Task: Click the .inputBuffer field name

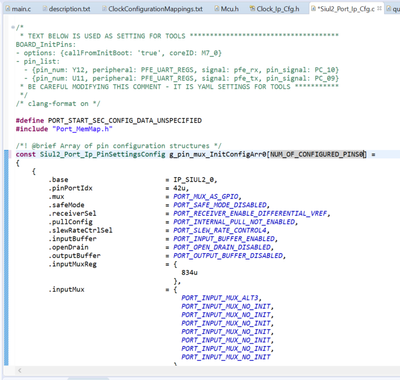Action: click(72, 239)
